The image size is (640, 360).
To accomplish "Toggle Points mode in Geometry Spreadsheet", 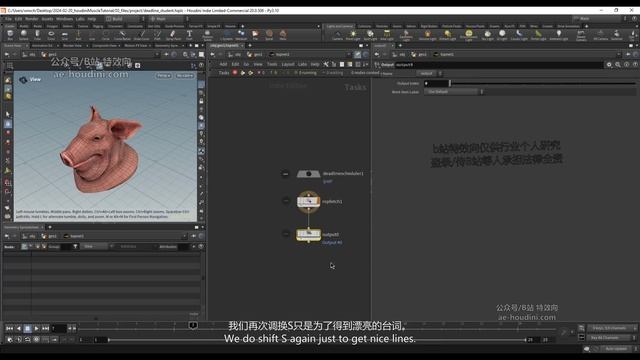I will click(x=24, y=247).
